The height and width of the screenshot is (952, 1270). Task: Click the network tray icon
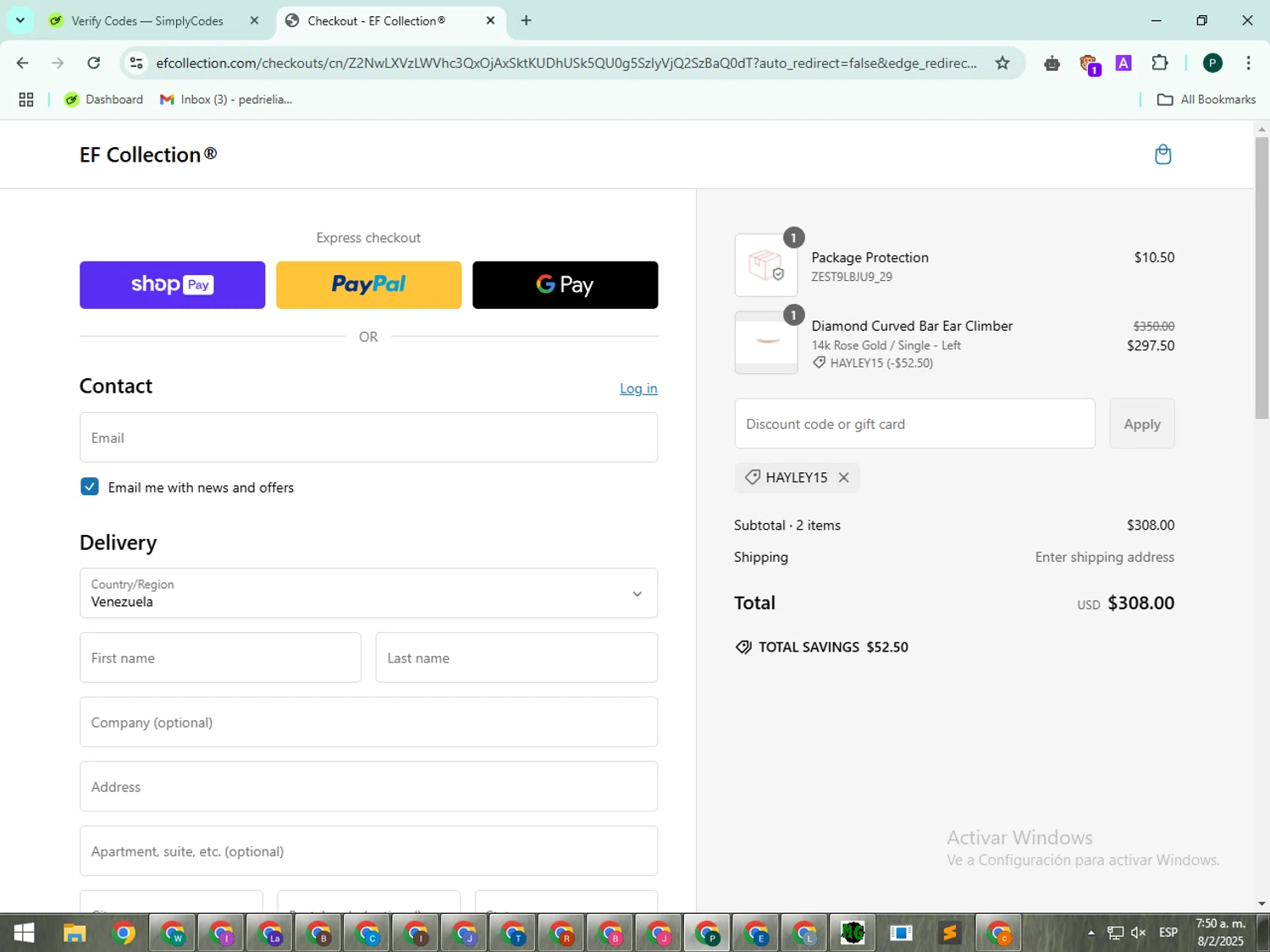pos(1115,933)
